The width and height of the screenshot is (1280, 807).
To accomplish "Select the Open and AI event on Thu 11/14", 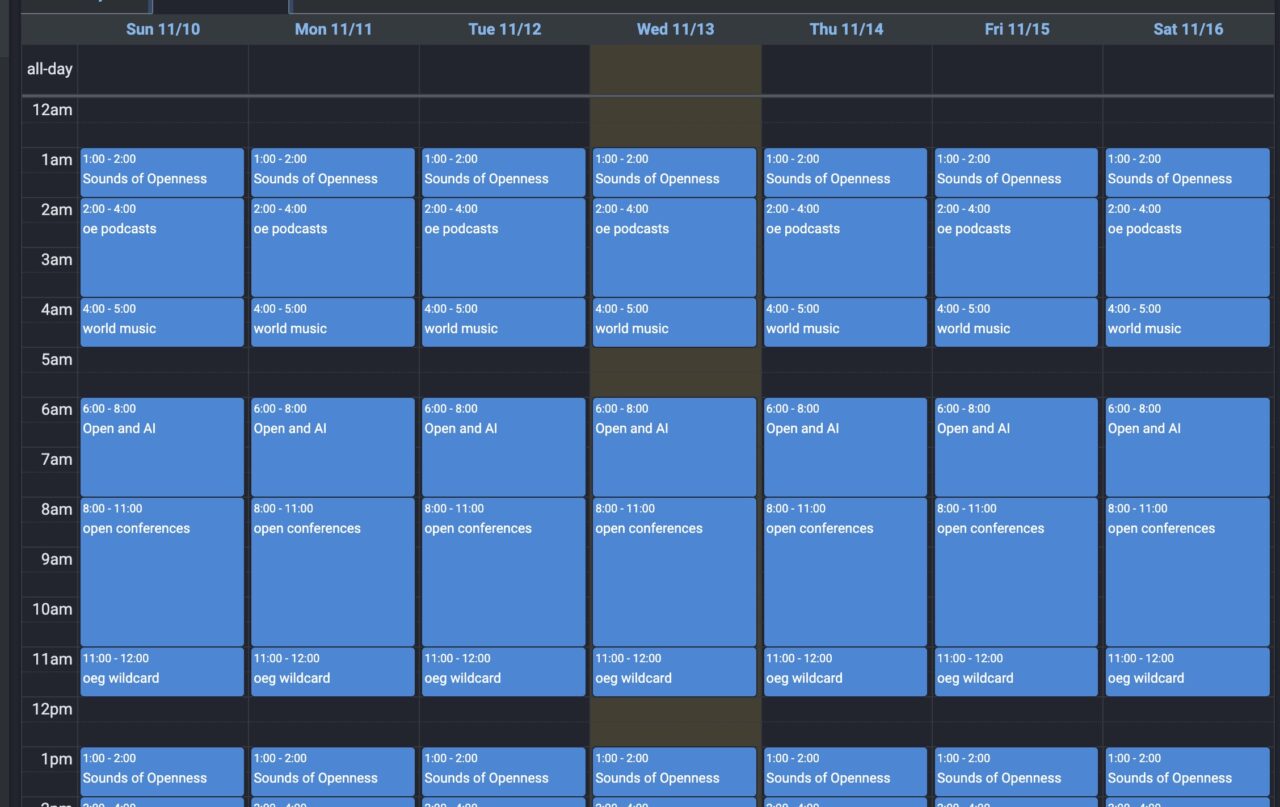I will 846,447.
